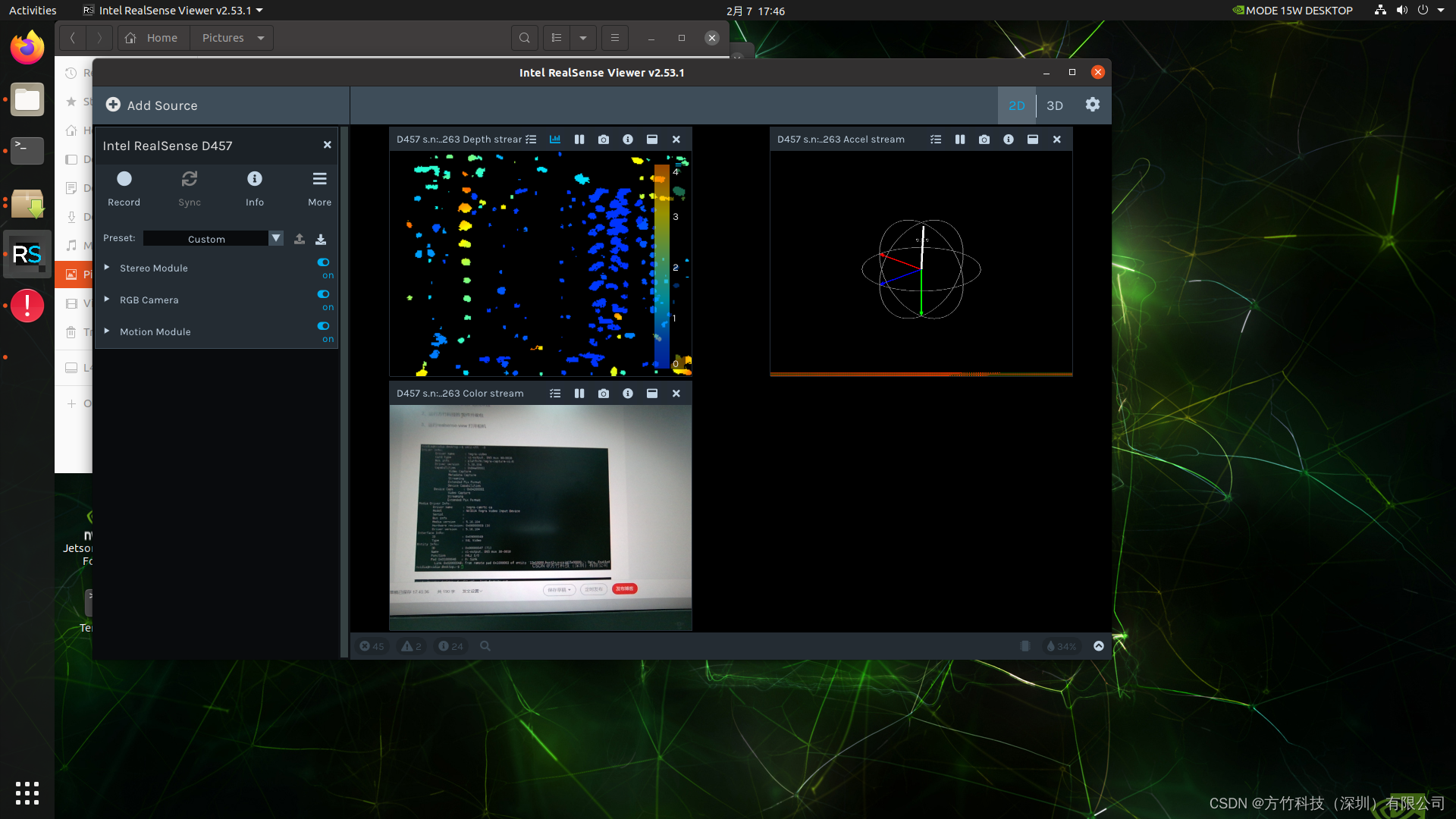Screen dimensions: 1456x819
Task: Click Add Source button
Action: click(152, 105)
